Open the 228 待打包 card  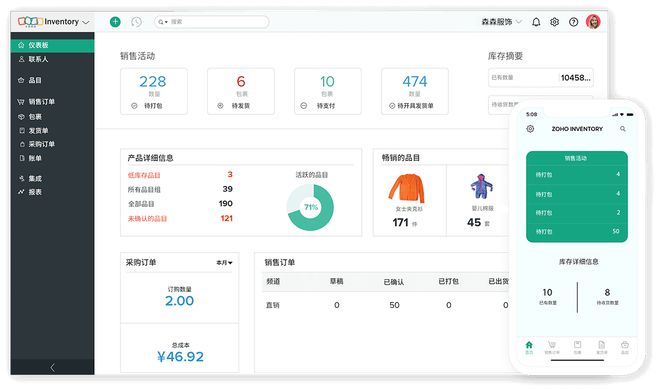point(154,91)
